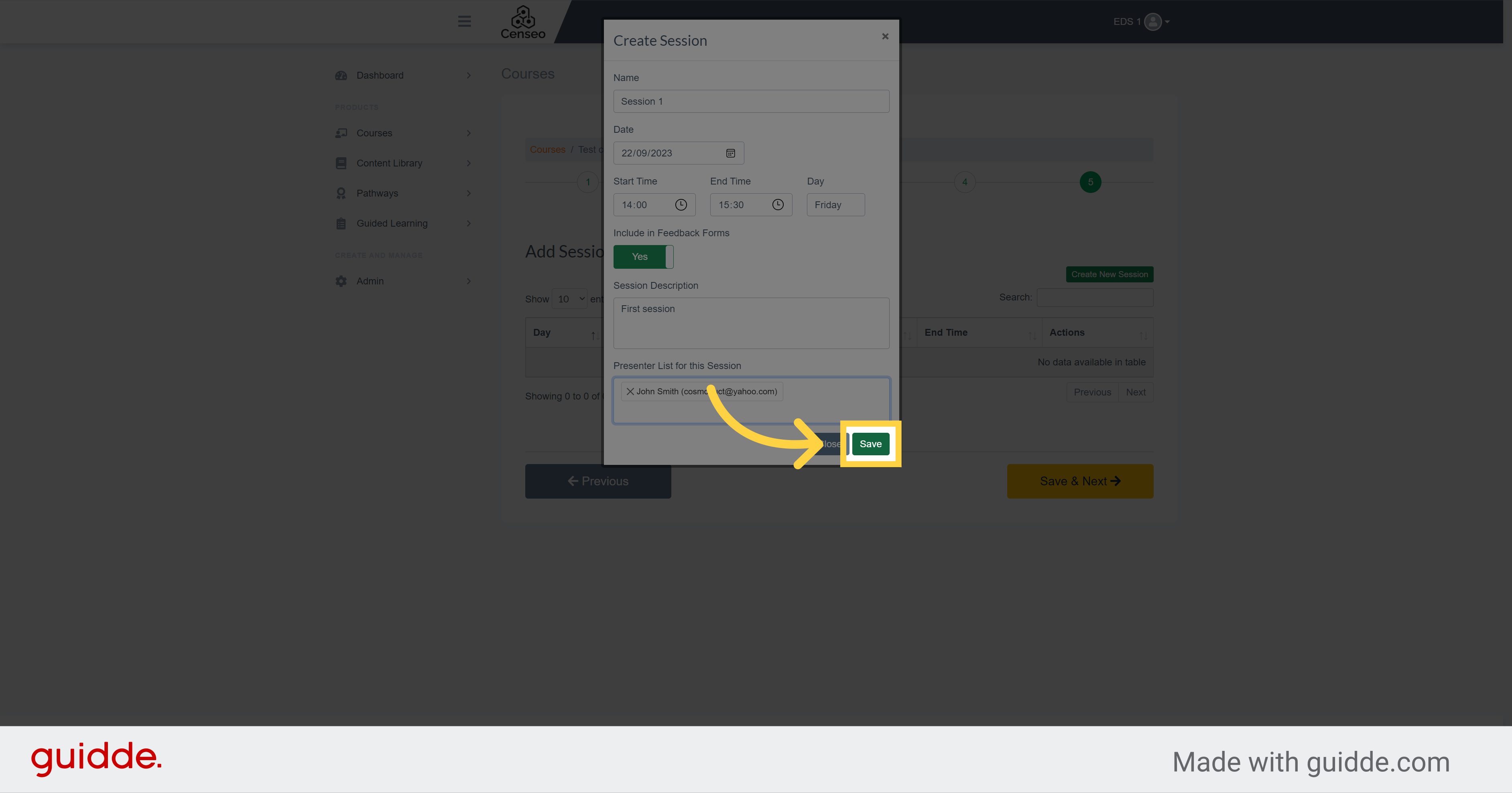Viewport: 1512px width, 793px height.
Task: Click the Start Time clock icon
Action: [x=680, y=205]
